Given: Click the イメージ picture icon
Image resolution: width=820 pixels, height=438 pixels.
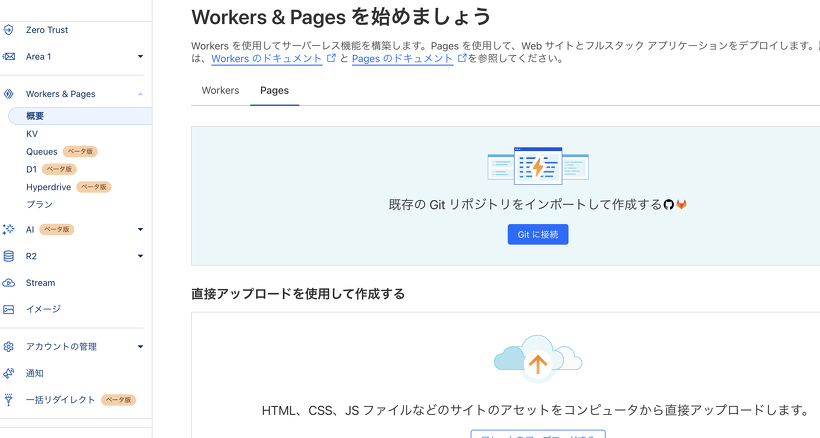Looking at the screenshot, I should [x=8, y=309].
